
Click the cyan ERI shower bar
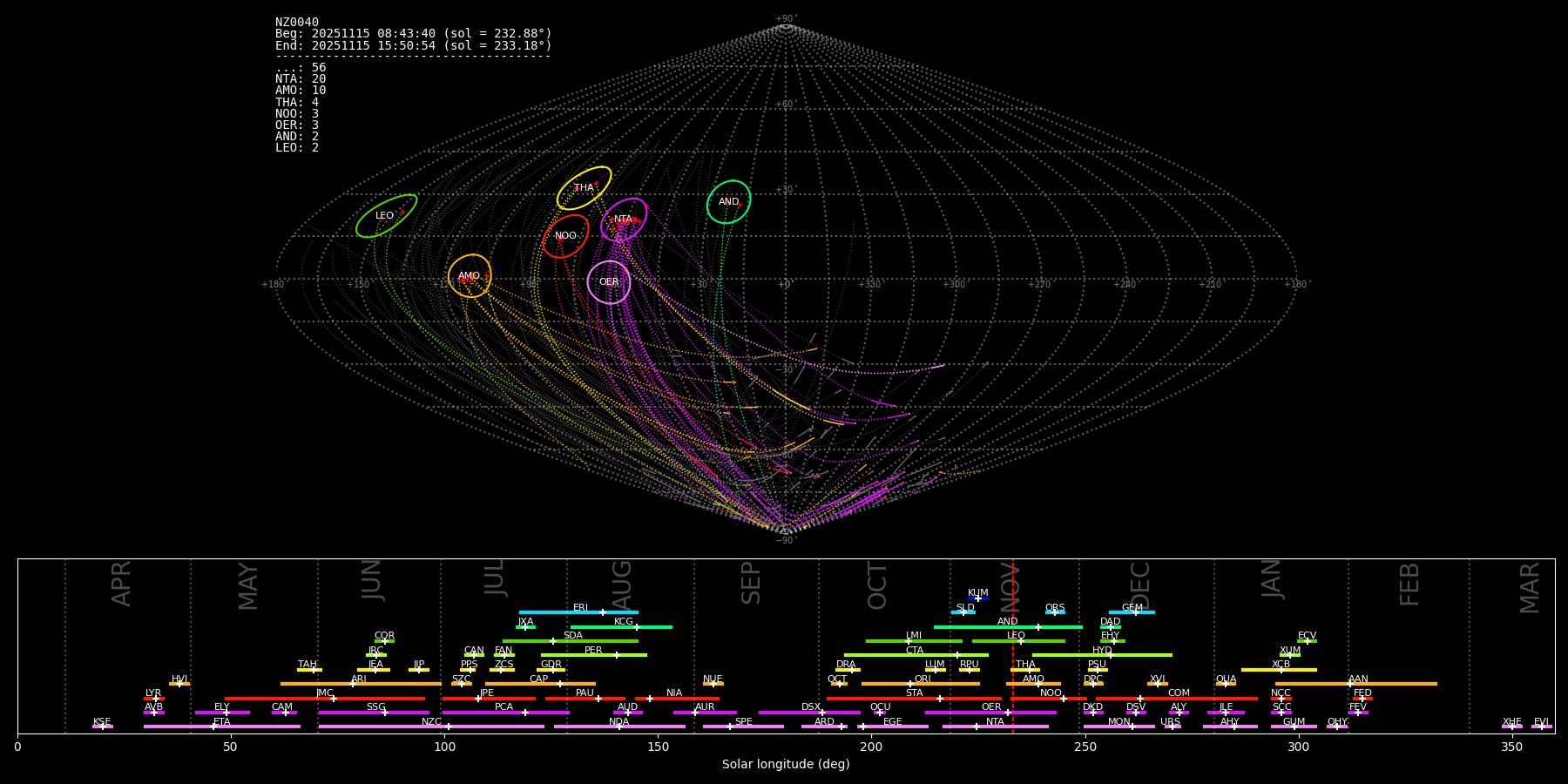[x=578, y=612]
